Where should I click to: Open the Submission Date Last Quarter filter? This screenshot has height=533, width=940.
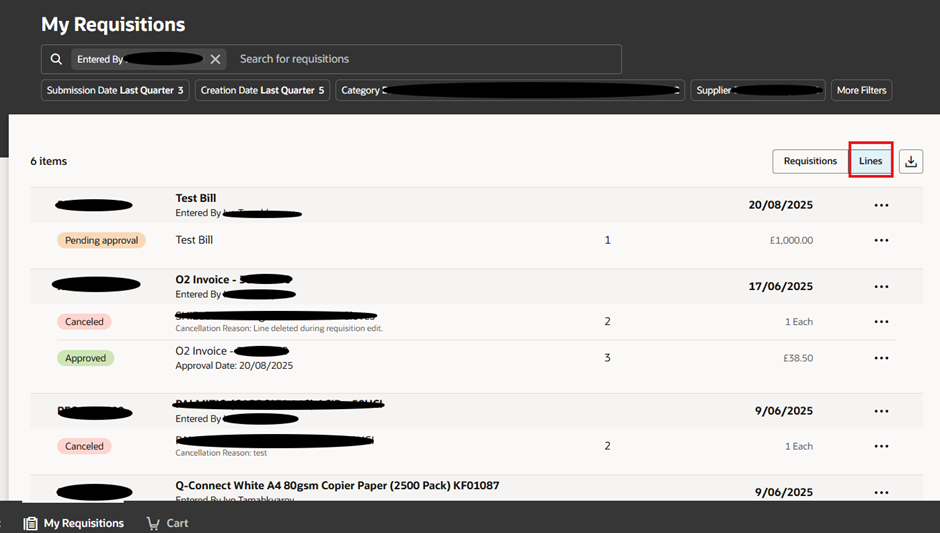[115, 90]
